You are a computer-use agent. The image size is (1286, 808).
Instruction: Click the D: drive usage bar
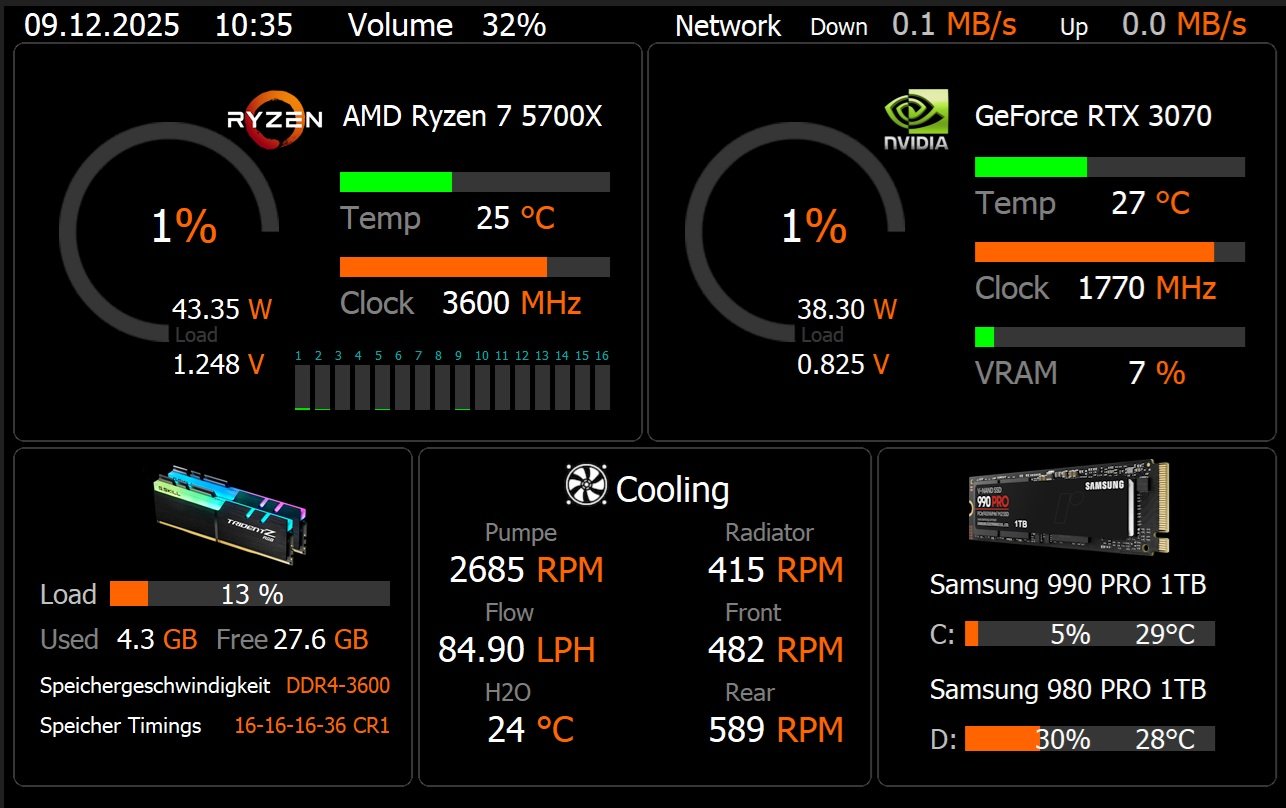pos(1089,739)
